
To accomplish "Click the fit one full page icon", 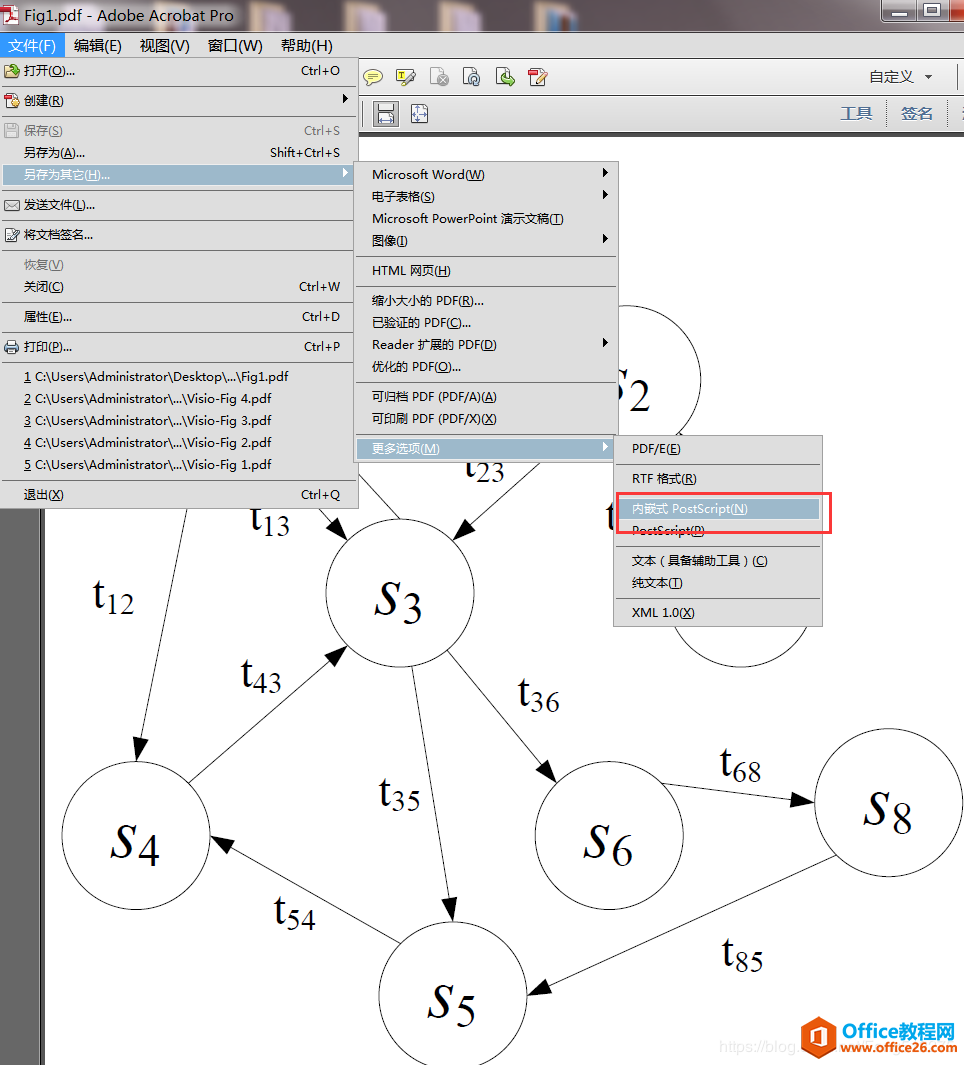I will (419, 113).
